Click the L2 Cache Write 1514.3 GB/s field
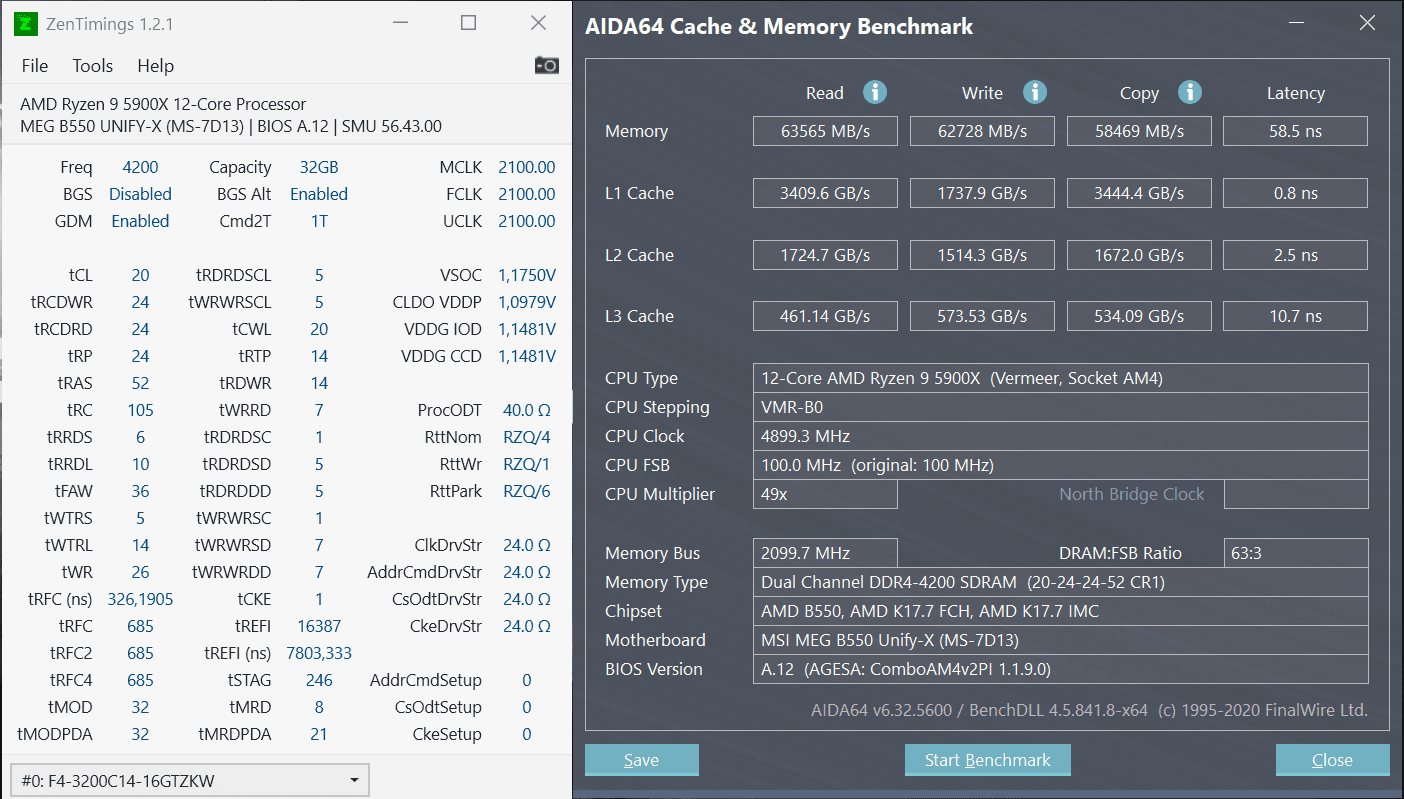1404x799 pixels. coord(982,255)
